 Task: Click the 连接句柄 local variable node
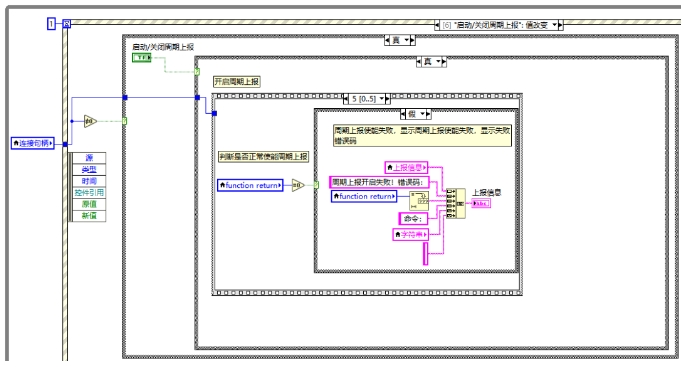(33, 143)
